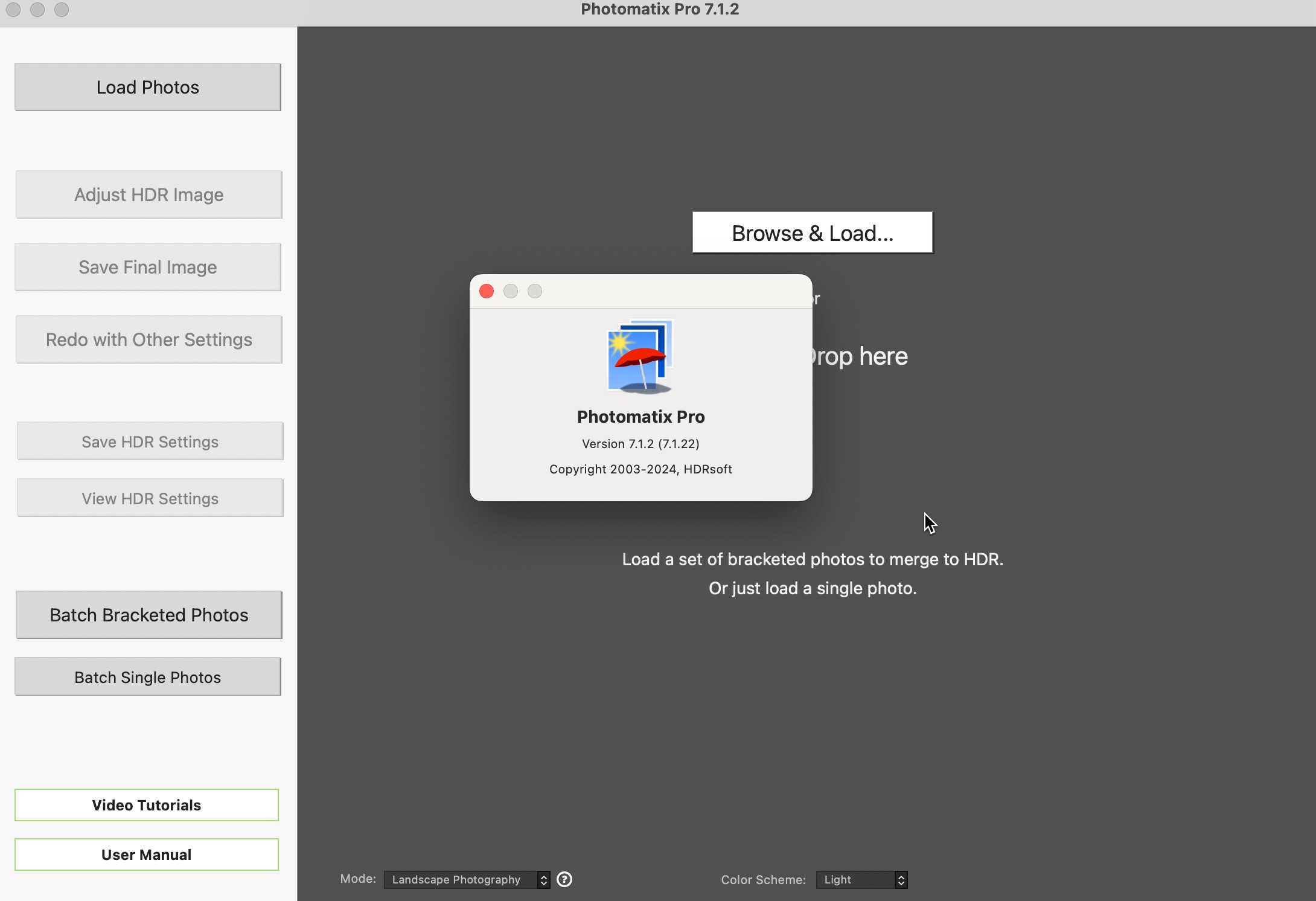Image resolution: width=1316 pixels, height=901 pixels.
Task: Click the Mode: label
Action: [x=358, y=879]
